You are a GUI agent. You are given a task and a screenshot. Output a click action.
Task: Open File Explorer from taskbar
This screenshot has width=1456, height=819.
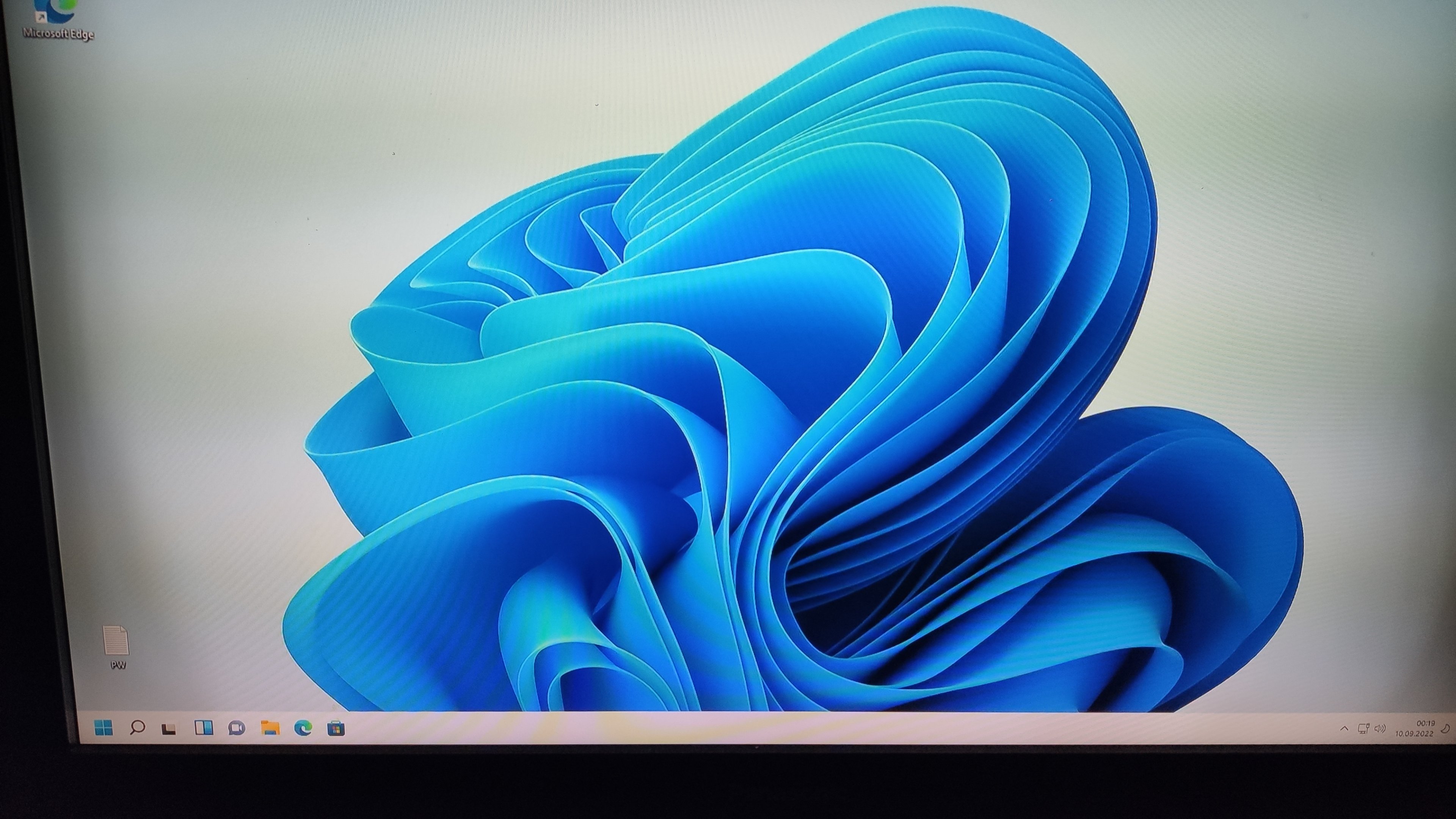(270, 728)
